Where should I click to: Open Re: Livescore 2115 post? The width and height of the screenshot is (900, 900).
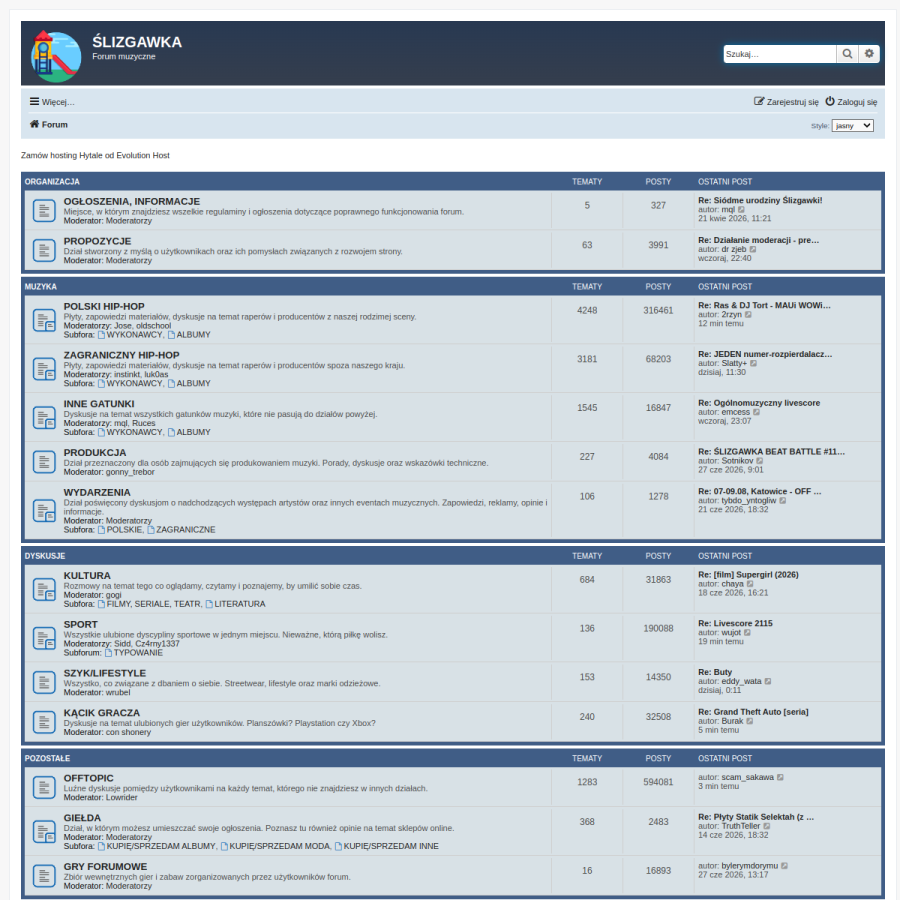click(x=735, y=623)
